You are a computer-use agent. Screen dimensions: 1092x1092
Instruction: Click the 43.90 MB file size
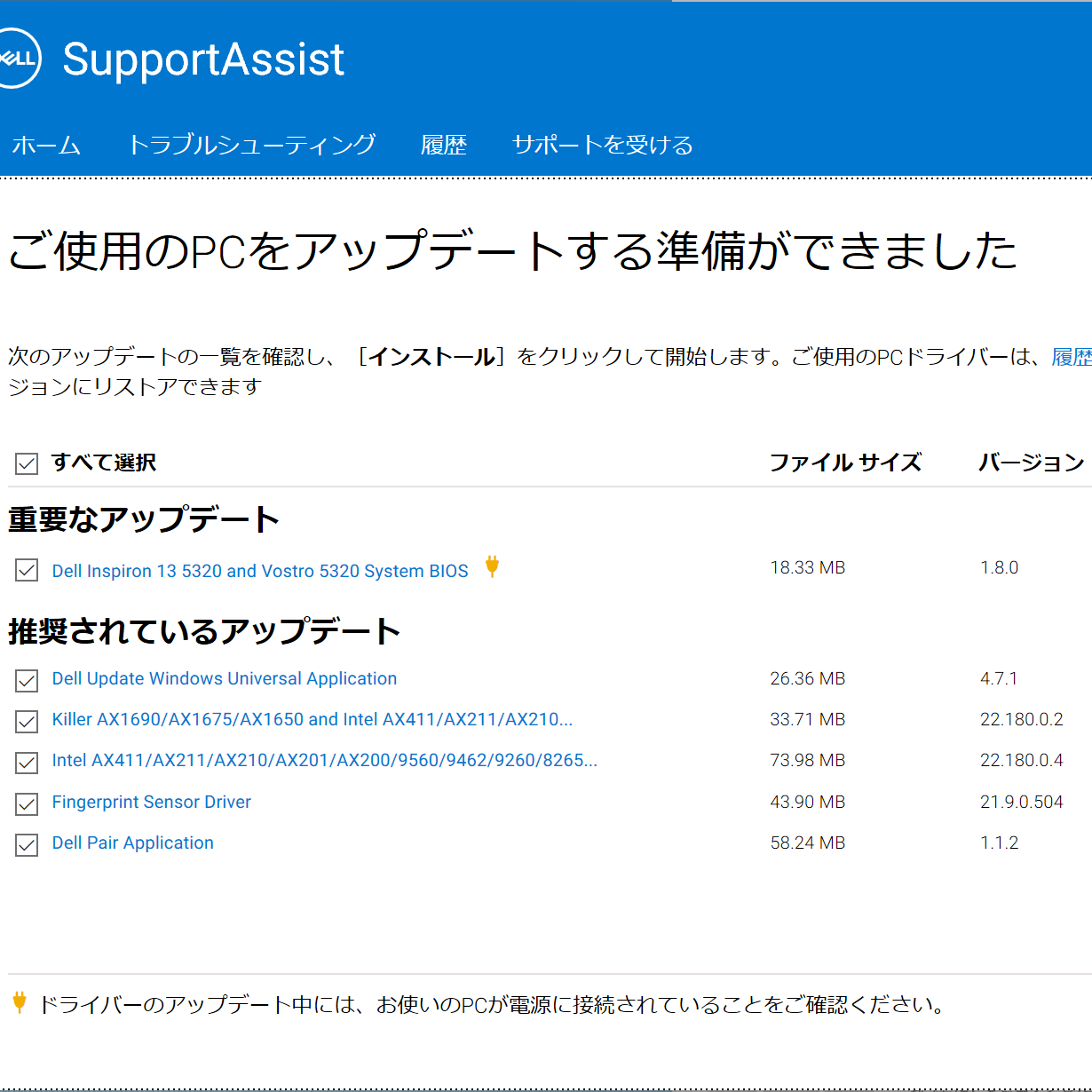[x=808, y=802]
